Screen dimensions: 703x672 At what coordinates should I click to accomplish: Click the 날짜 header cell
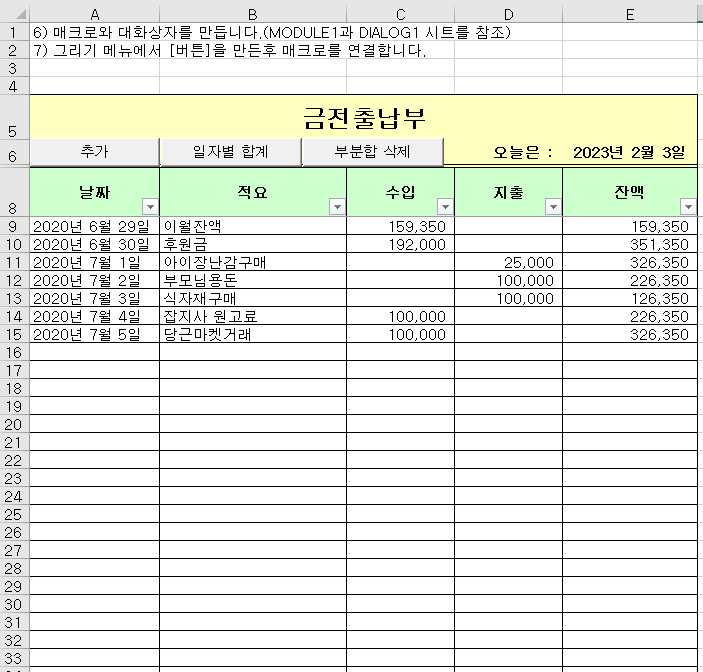click(95, 192)
